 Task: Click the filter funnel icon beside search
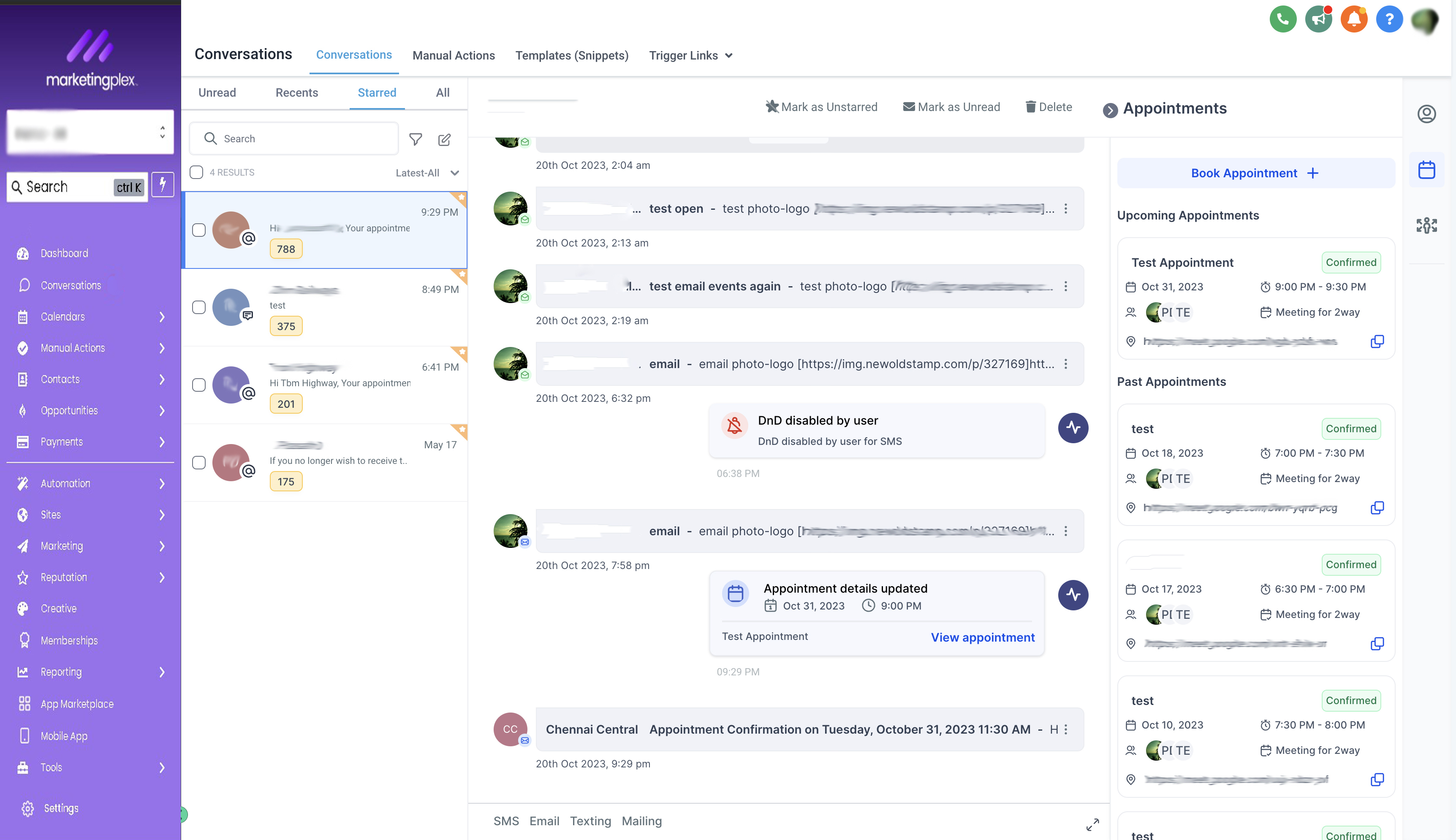point(416,139)
